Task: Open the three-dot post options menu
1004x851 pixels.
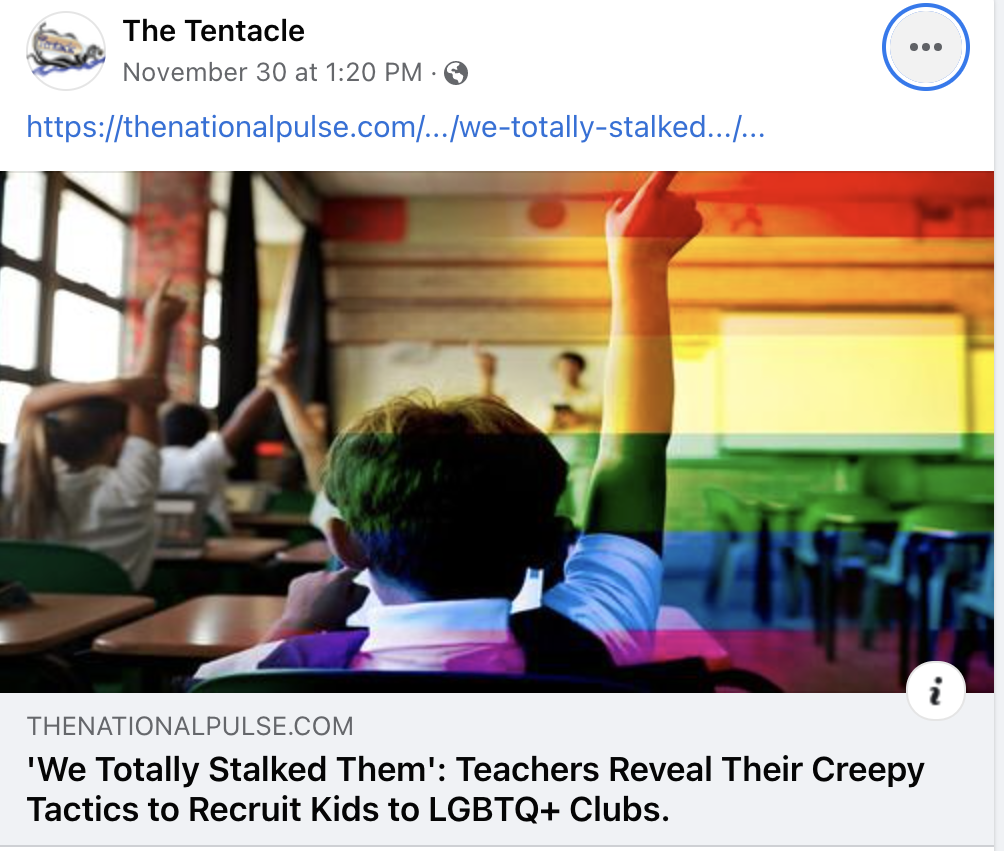Action: (x=925, y=47)
